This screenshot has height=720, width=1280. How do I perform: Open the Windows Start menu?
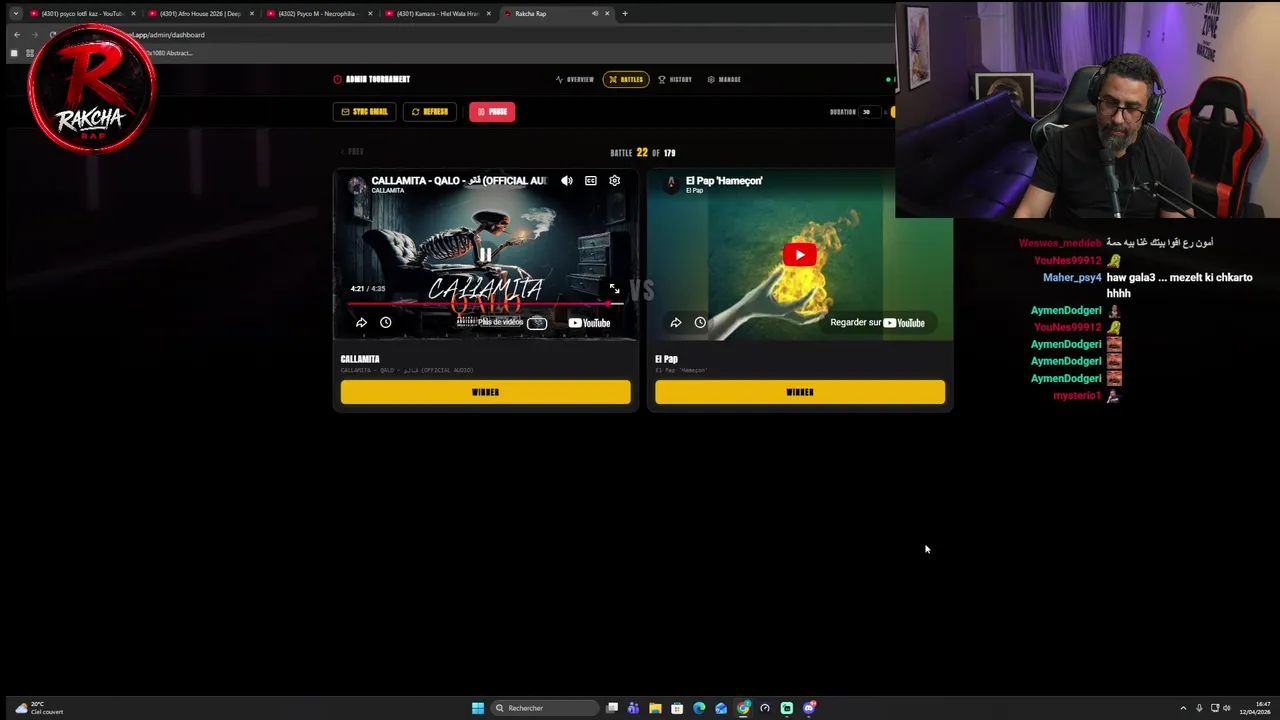pos(478,708)
